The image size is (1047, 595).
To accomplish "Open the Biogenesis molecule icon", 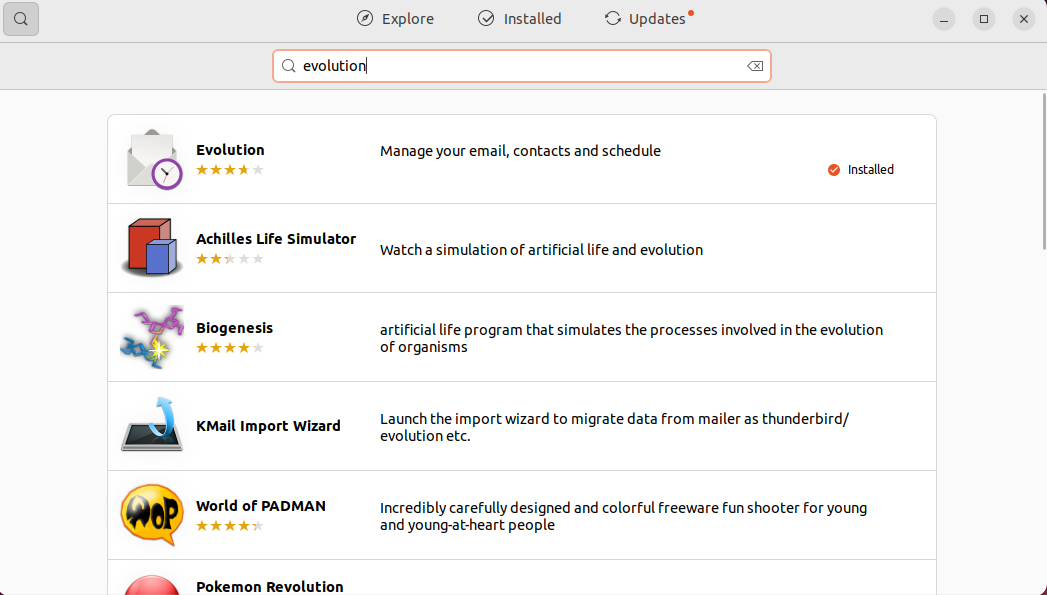I will click(x=152, y=337).
